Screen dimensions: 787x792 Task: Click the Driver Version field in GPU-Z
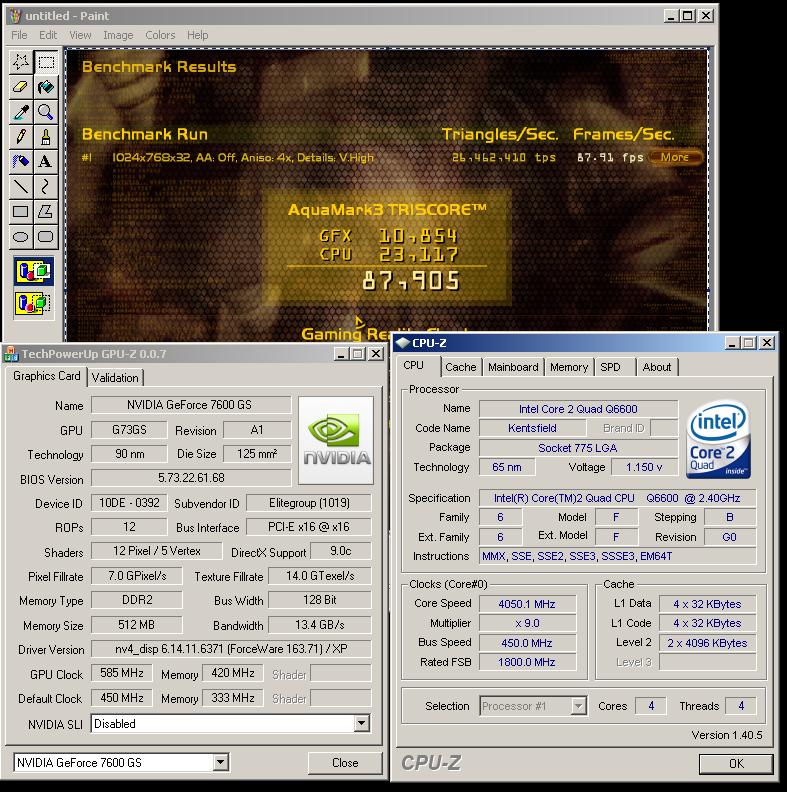tap(231, 649)
